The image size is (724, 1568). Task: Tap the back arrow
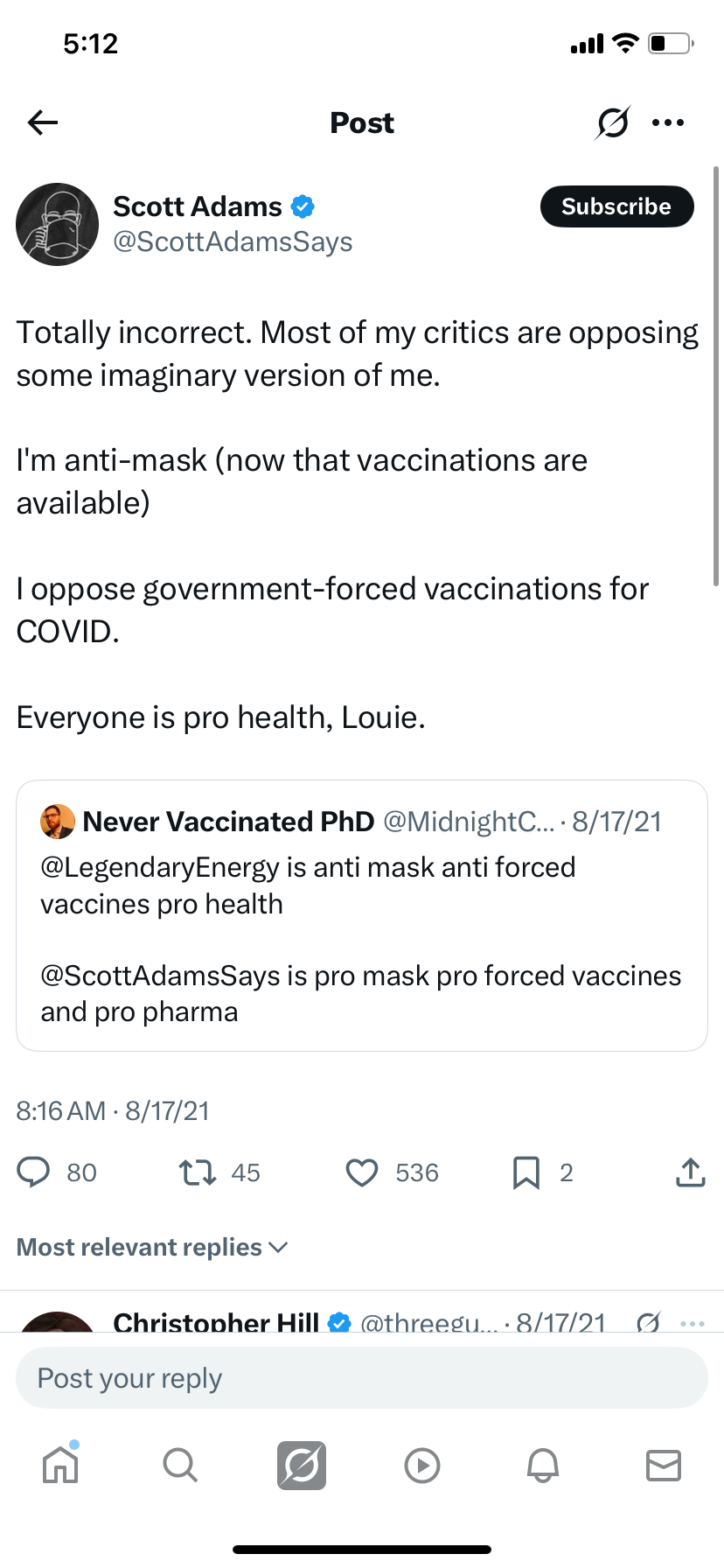tap(42, 122)
